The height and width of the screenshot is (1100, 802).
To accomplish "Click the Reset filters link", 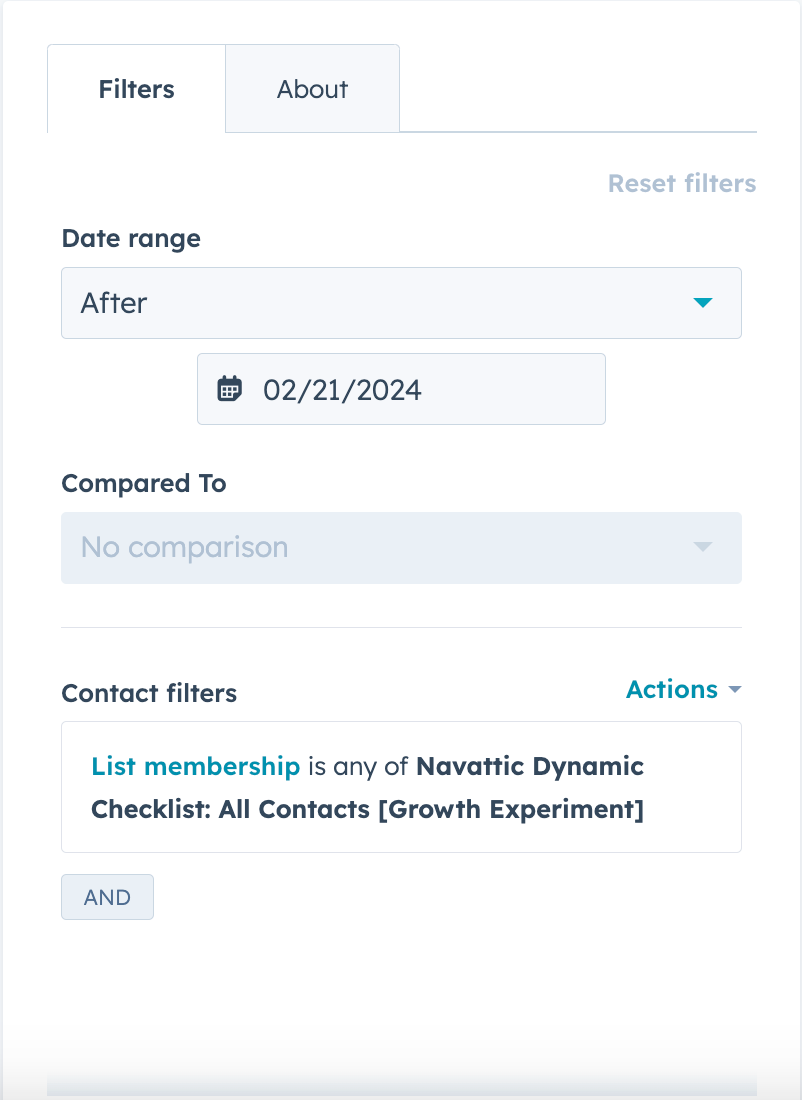I will [x=681, y=184].
